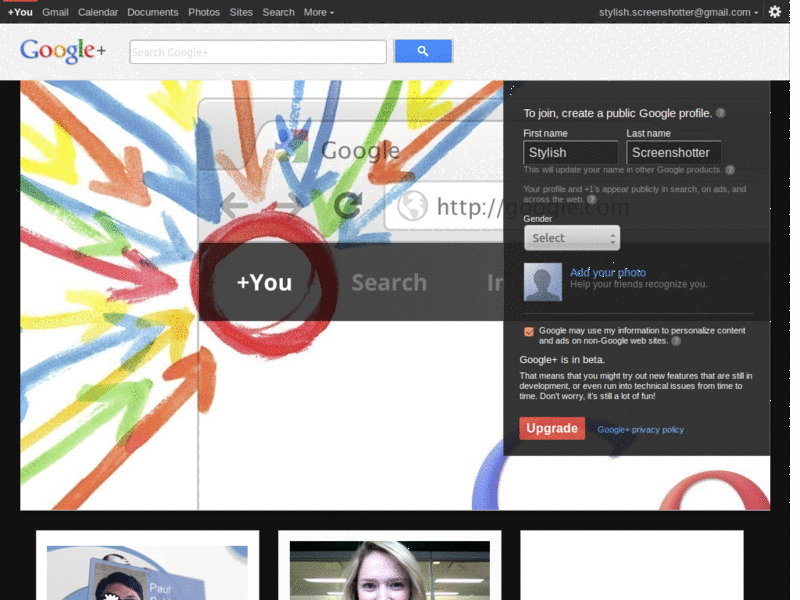Open help icon after 'non-Google web sites'
This screenshot has width=800, height=600.
(676, 341)
